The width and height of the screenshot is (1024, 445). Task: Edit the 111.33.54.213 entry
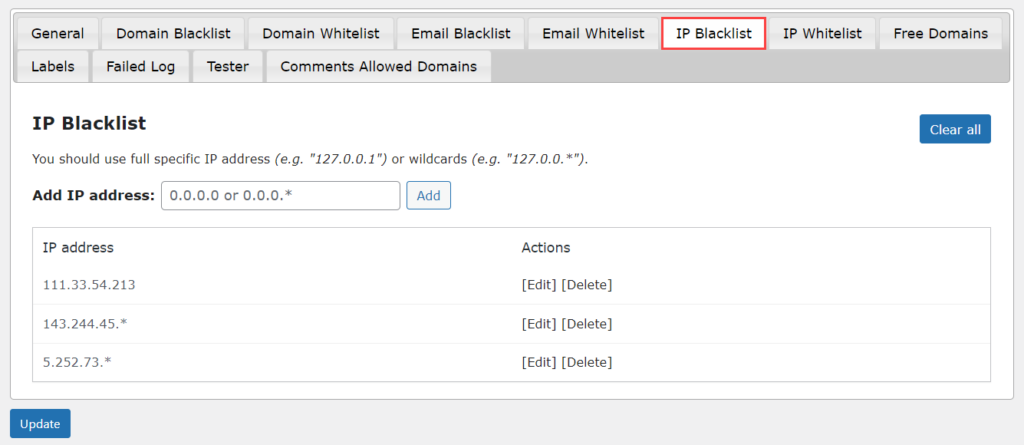click(539, 285)
